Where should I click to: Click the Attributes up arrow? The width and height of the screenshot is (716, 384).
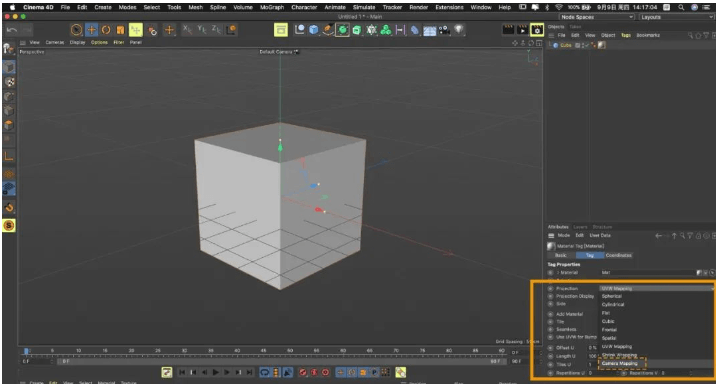(674, 236)
